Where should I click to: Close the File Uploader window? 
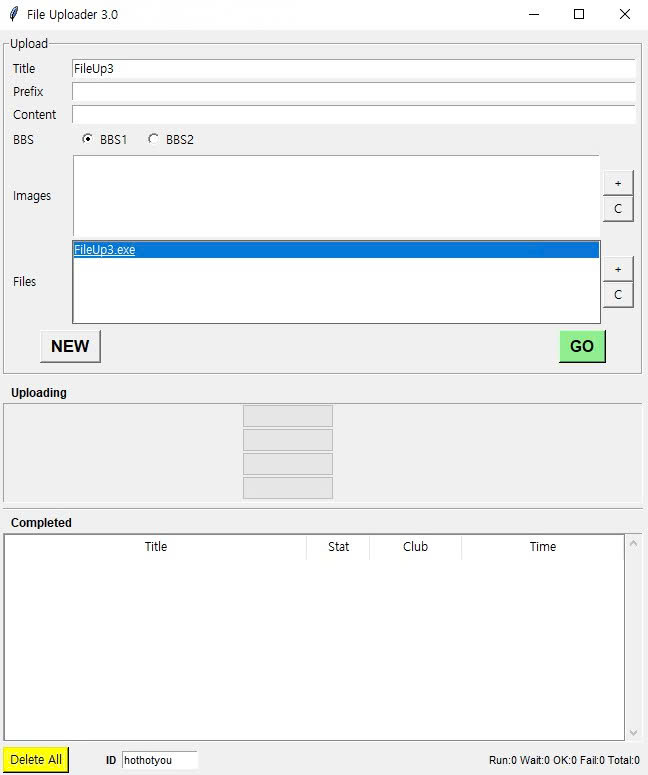pos(625,14)
